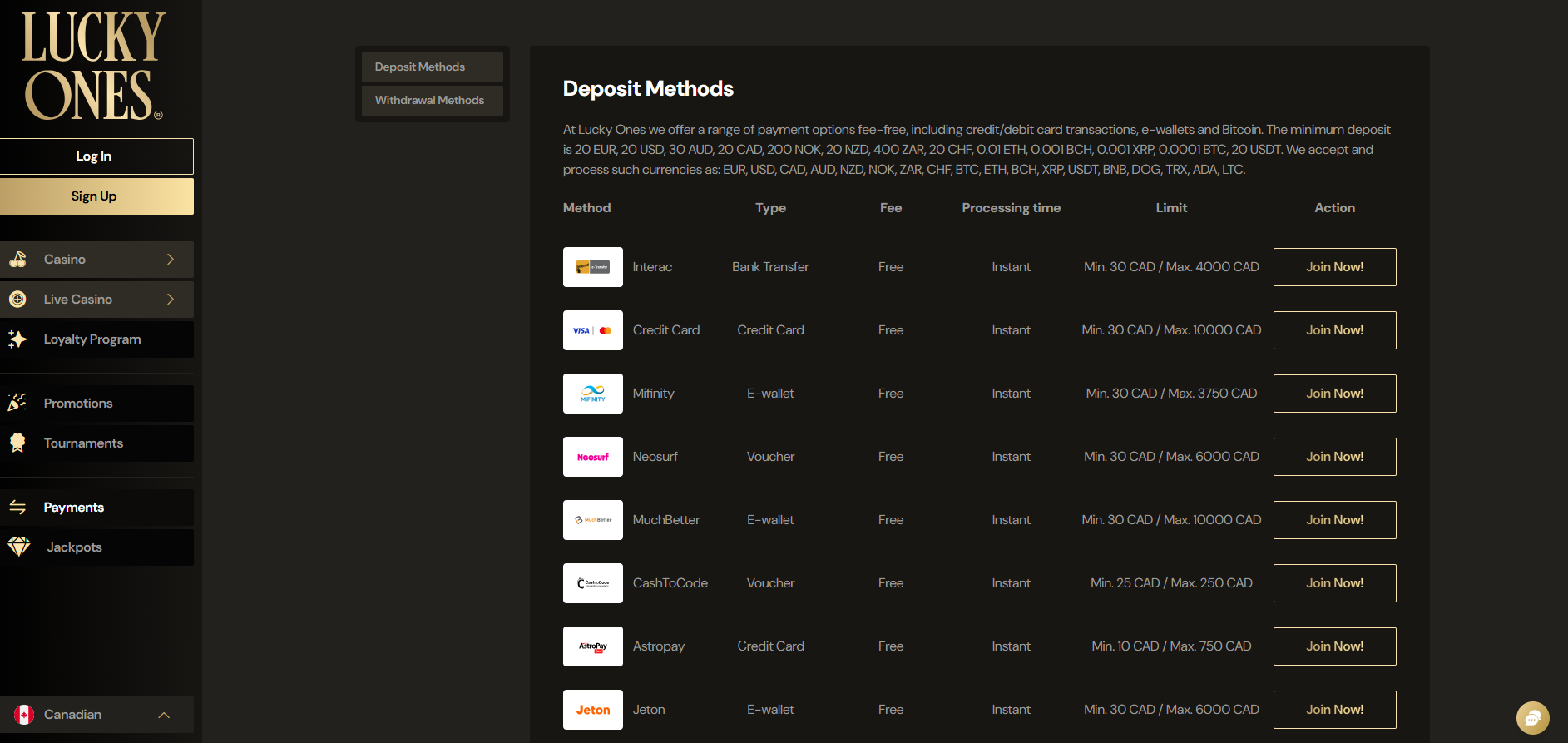Open the Casino menu item
Screen dimensions: 1568x743
96,260
